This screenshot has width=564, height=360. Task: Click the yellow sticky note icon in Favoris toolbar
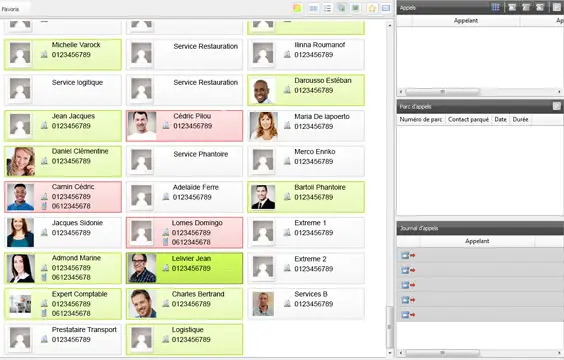coord(297,8)
